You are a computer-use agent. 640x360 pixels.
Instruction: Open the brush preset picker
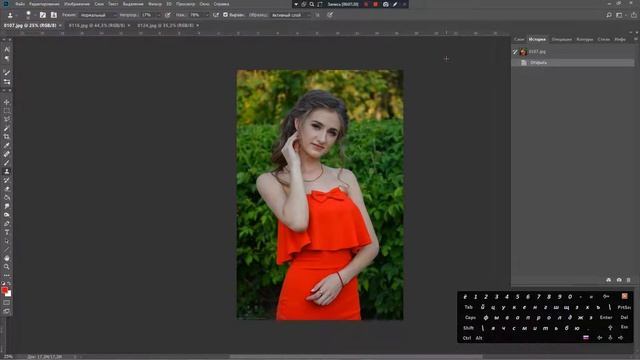click(28, 15)
